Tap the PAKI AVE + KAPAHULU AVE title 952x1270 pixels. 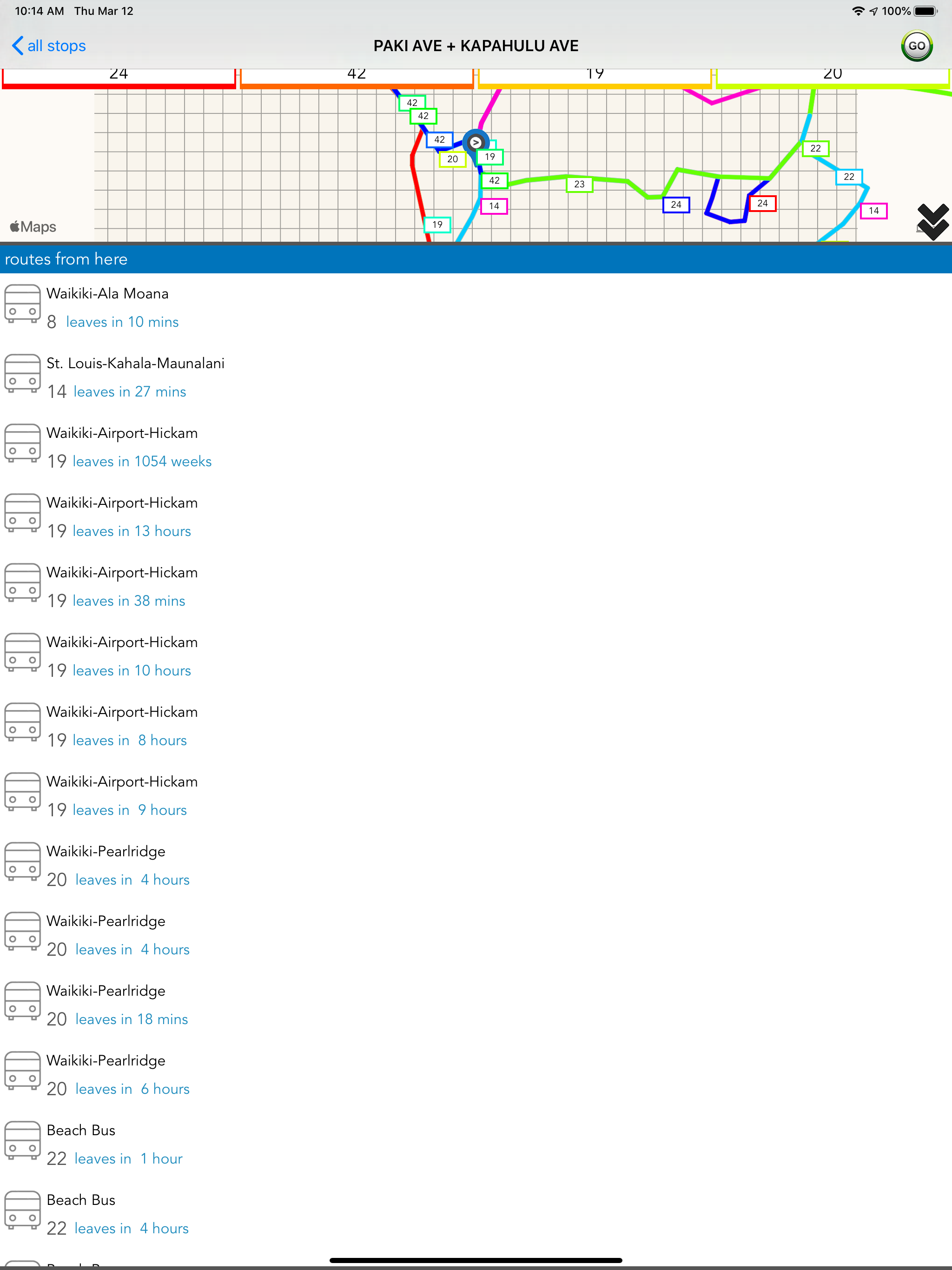[x=476, y=46]
